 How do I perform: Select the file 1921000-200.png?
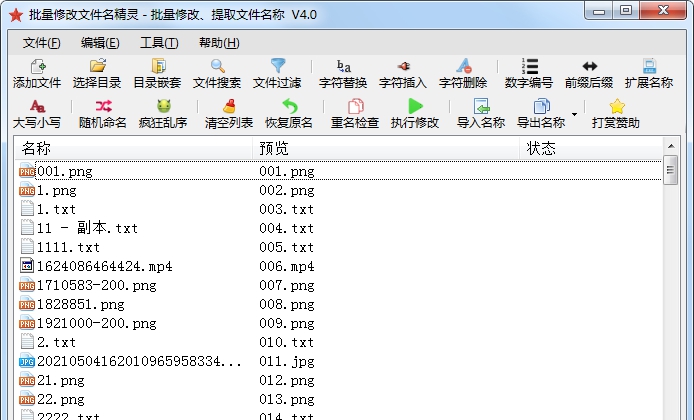[x=340, y=324]
